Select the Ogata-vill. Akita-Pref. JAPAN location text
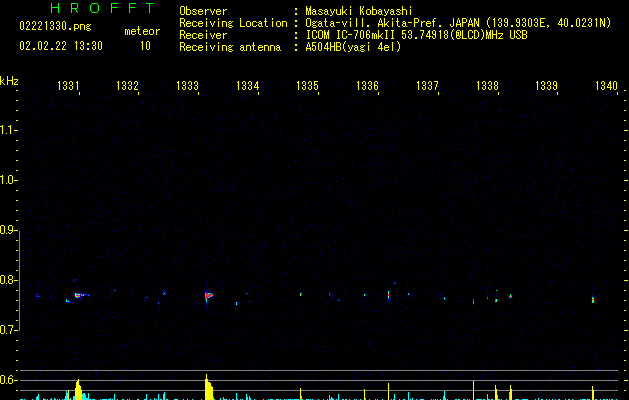Image resolution: width=629 pixels, height=400 pixels. [x=458, y=23]
